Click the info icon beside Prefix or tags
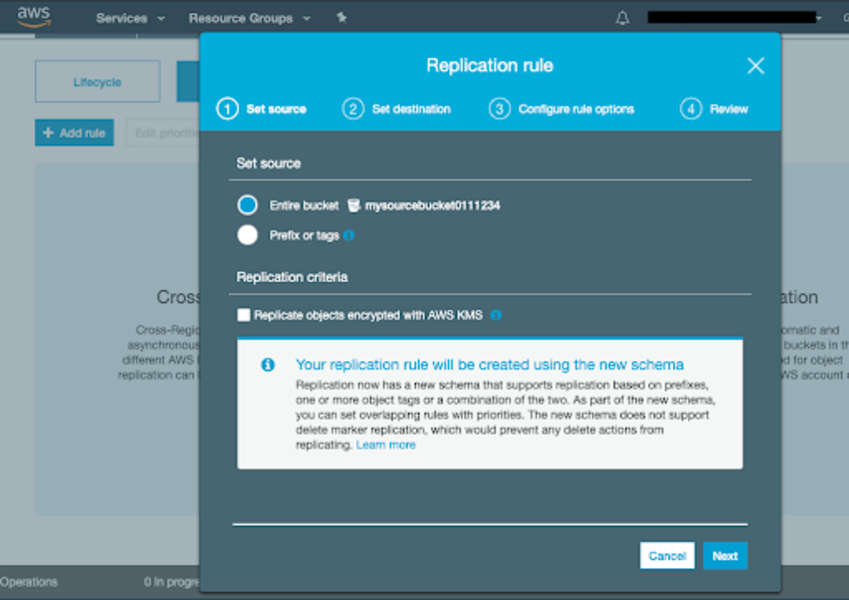The height and width of the screenshot is (600, 849). point(349,235)
